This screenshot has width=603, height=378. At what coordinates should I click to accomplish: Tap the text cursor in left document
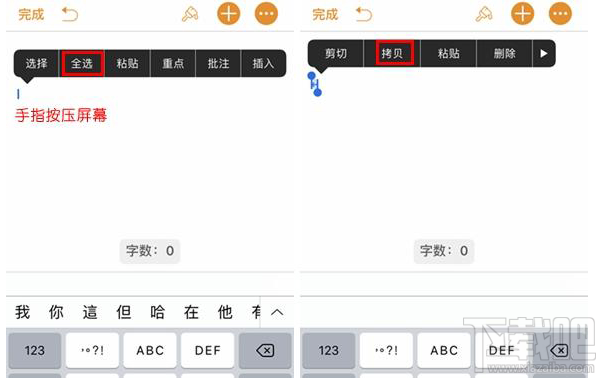click(18, 94)
